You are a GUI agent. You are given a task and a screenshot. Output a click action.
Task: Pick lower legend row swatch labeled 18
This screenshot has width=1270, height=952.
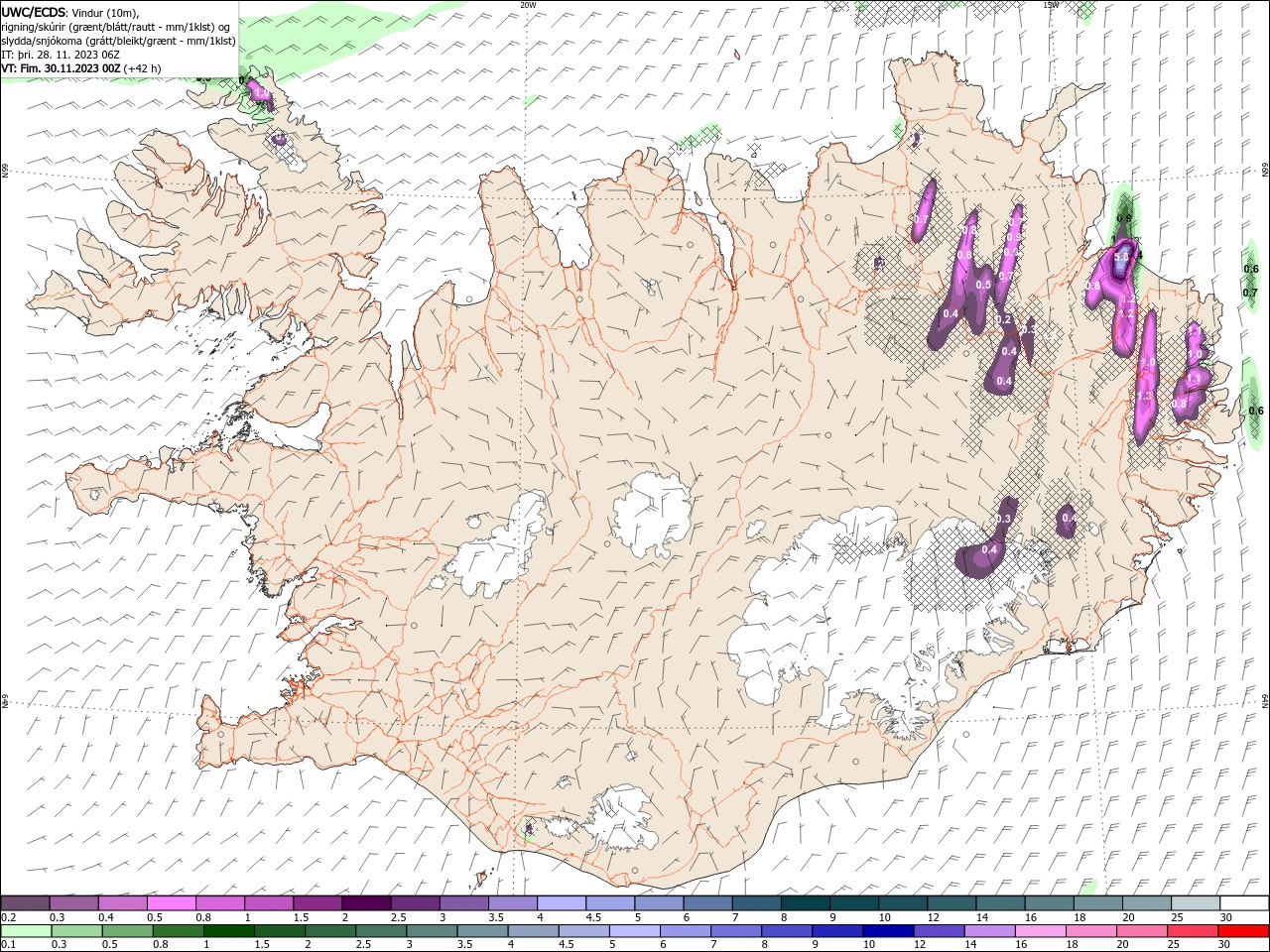(1092, 931)
